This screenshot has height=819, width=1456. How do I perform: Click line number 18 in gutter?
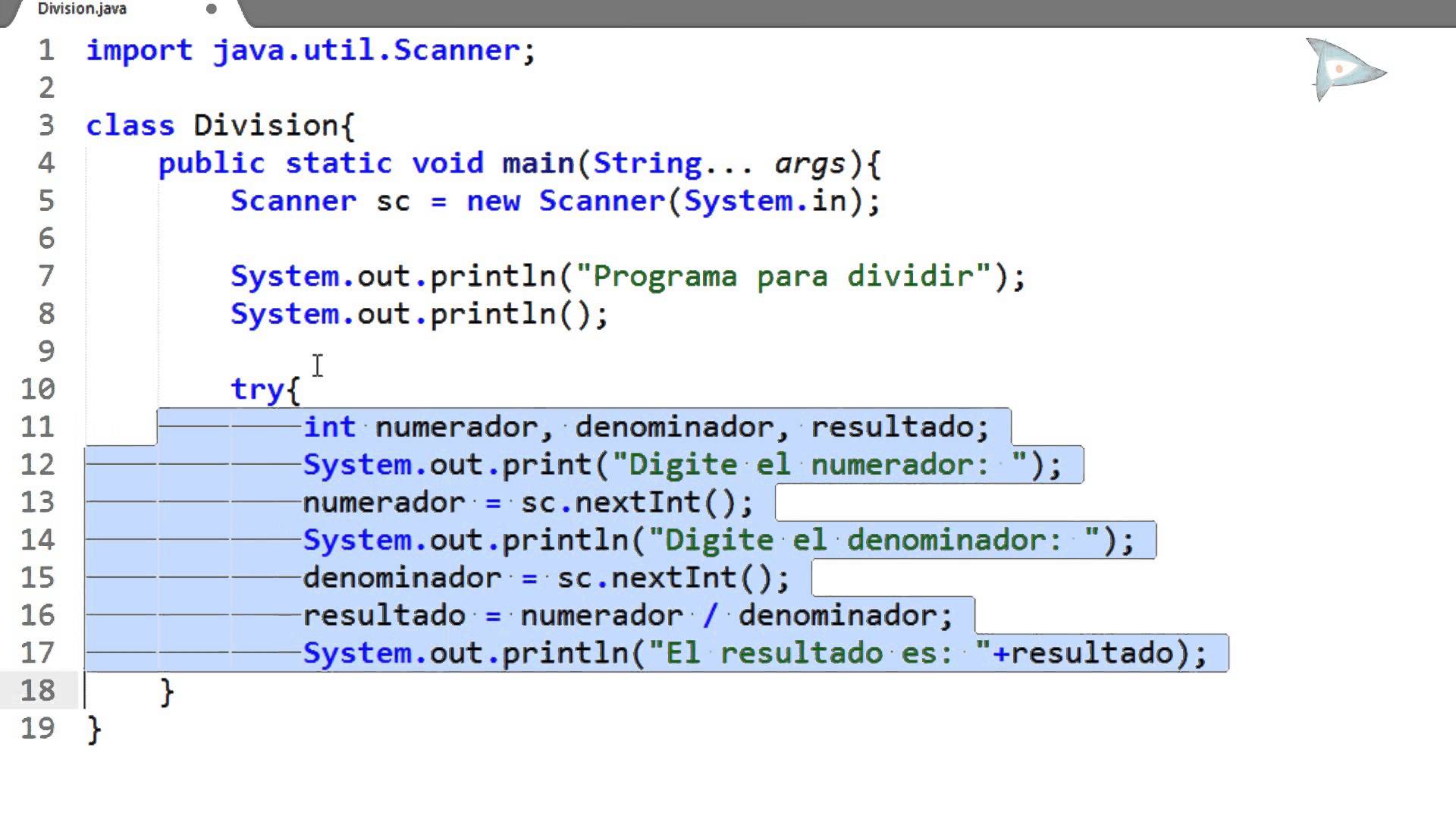pos(38,691)
